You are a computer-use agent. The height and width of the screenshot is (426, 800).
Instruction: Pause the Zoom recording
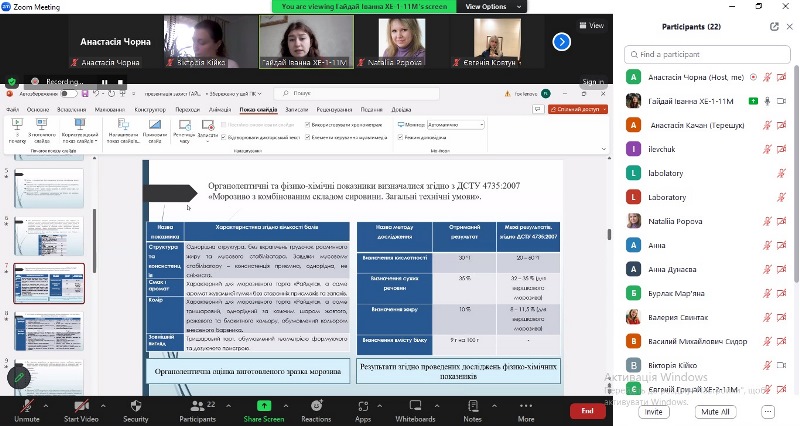click(x=105, y=82)
